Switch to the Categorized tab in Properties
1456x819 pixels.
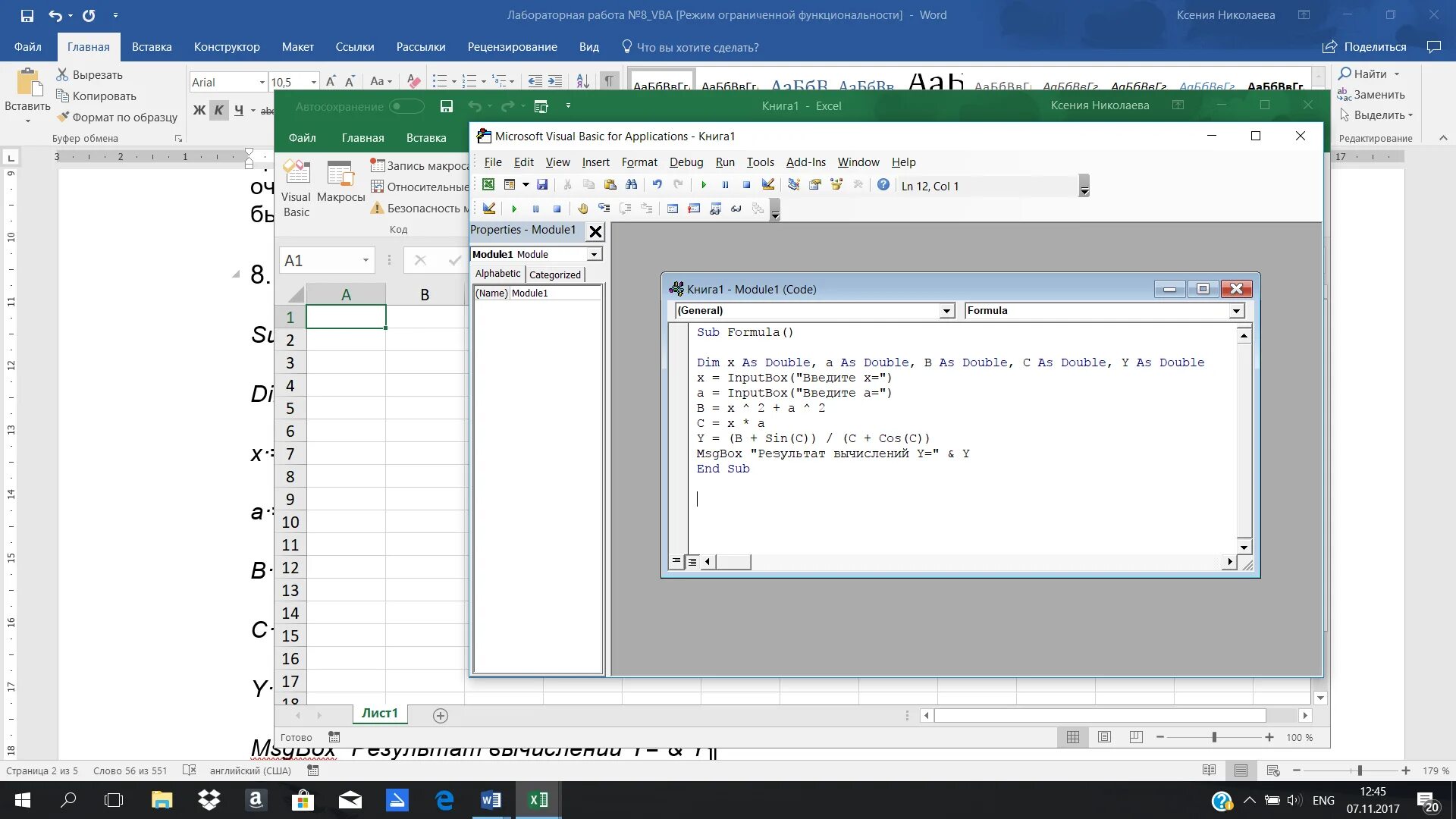554,275
